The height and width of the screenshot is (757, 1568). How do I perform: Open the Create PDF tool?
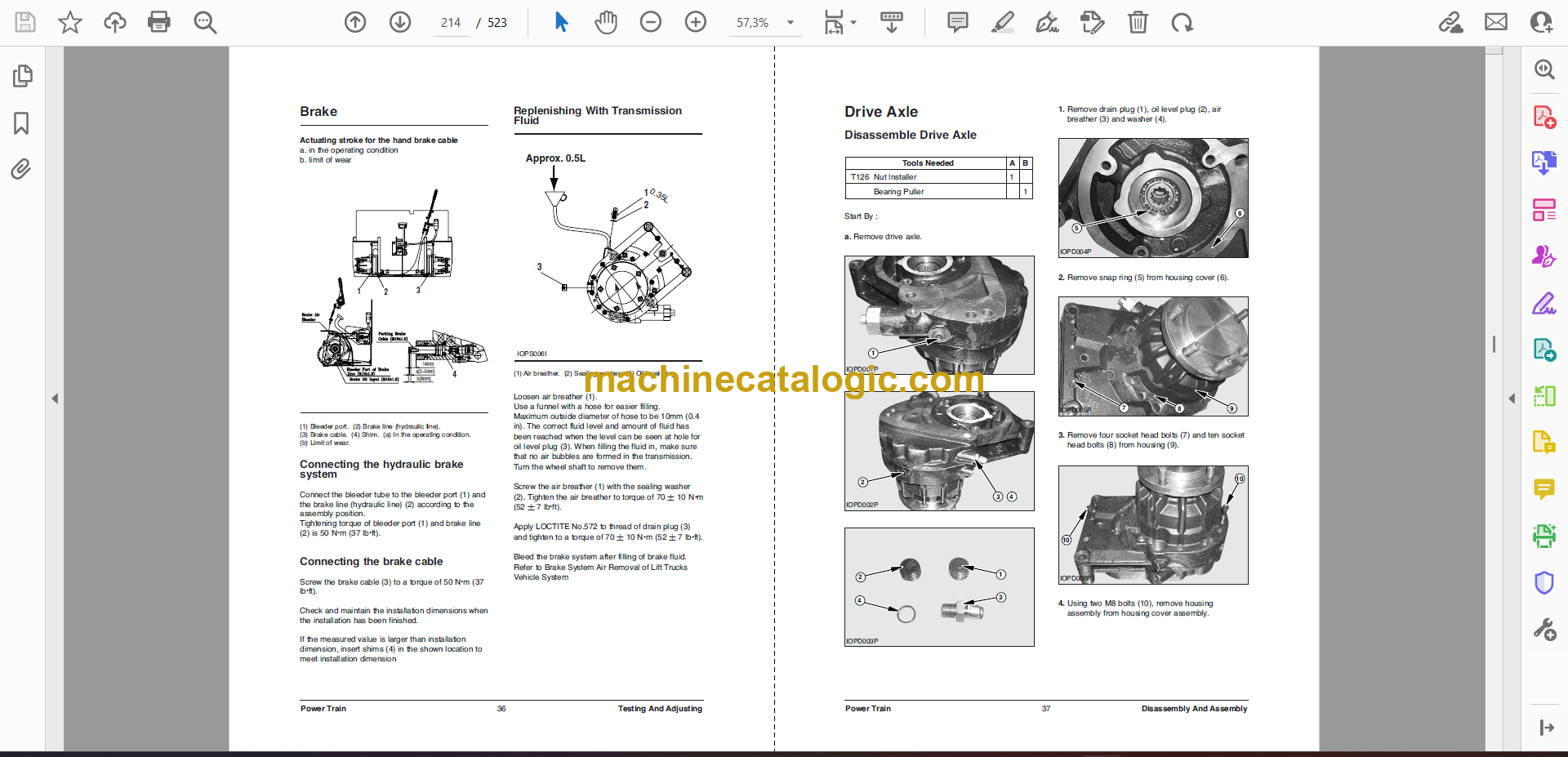1544,117
